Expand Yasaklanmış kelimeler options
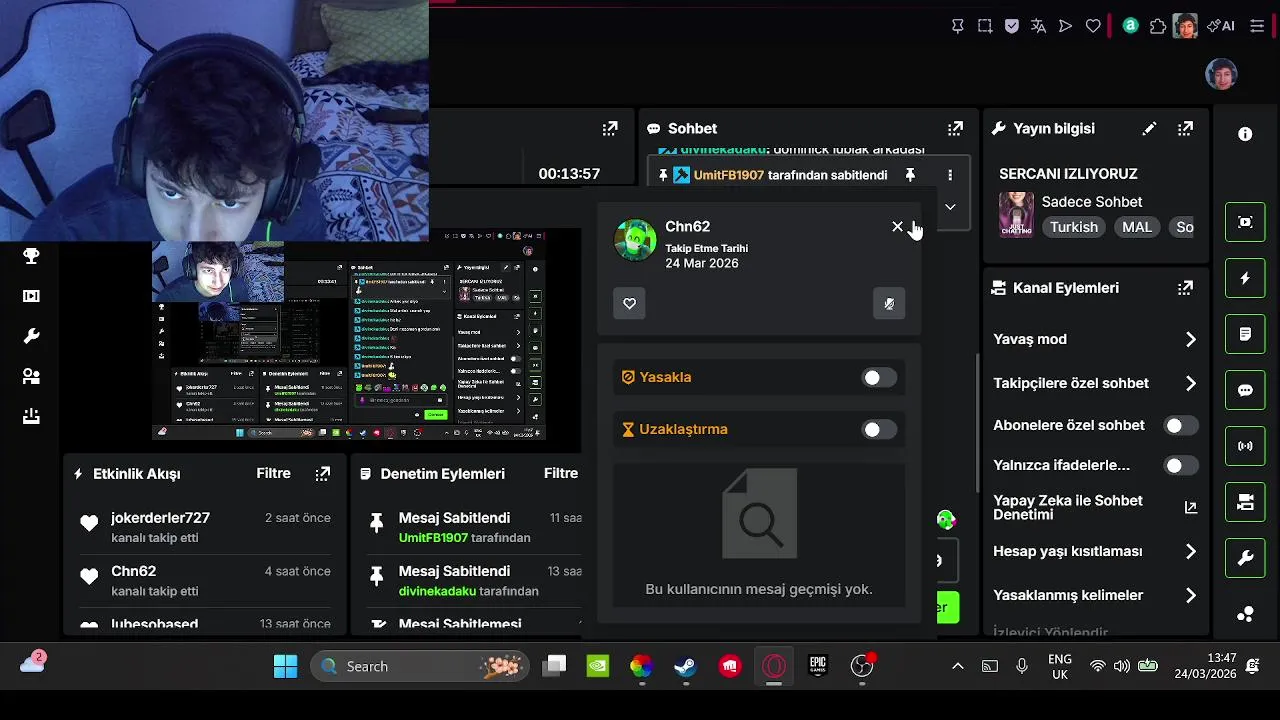The width and height of the screenshot is (1280, 720). coord(1191,595)
